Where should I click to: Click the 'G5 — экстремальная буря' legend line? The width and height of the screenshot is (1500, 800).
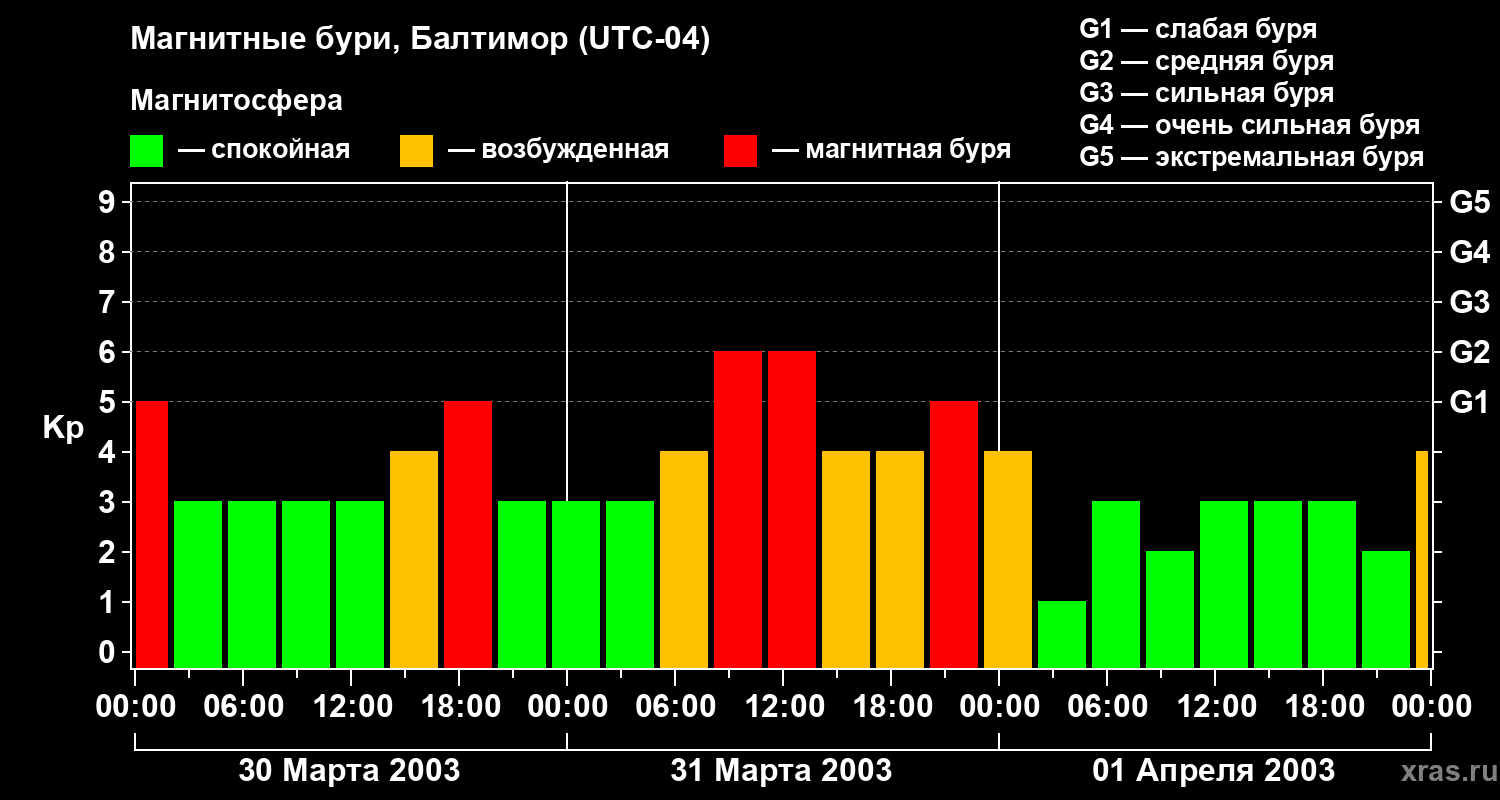1251,157
